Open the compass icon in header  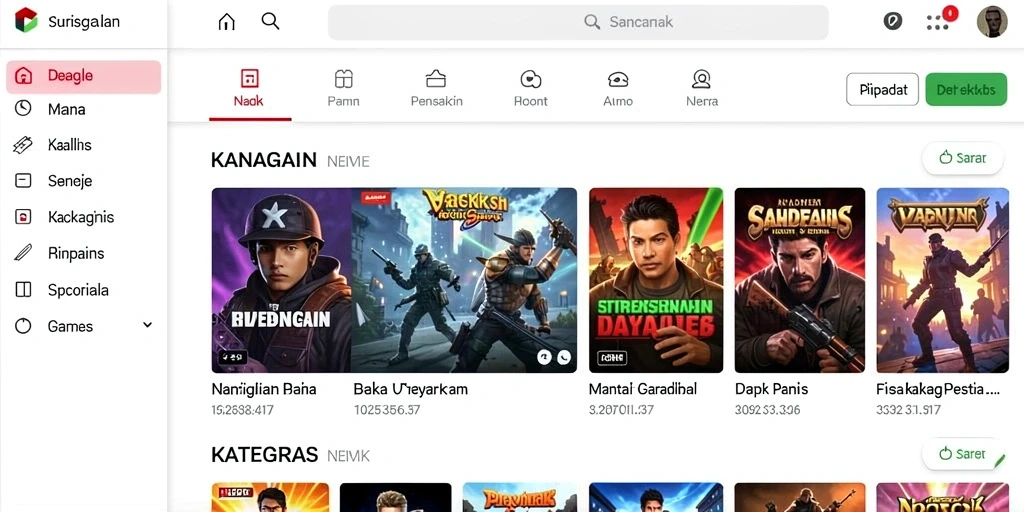892,22
